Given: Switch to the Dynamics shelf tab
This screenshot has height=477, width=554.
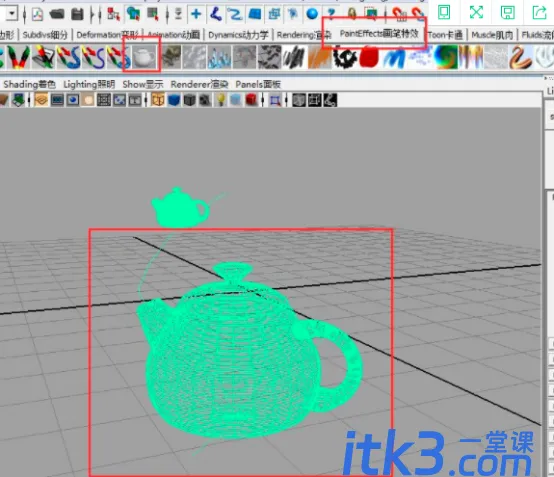Looking at the screenshot, I should (x=238, y=35).
